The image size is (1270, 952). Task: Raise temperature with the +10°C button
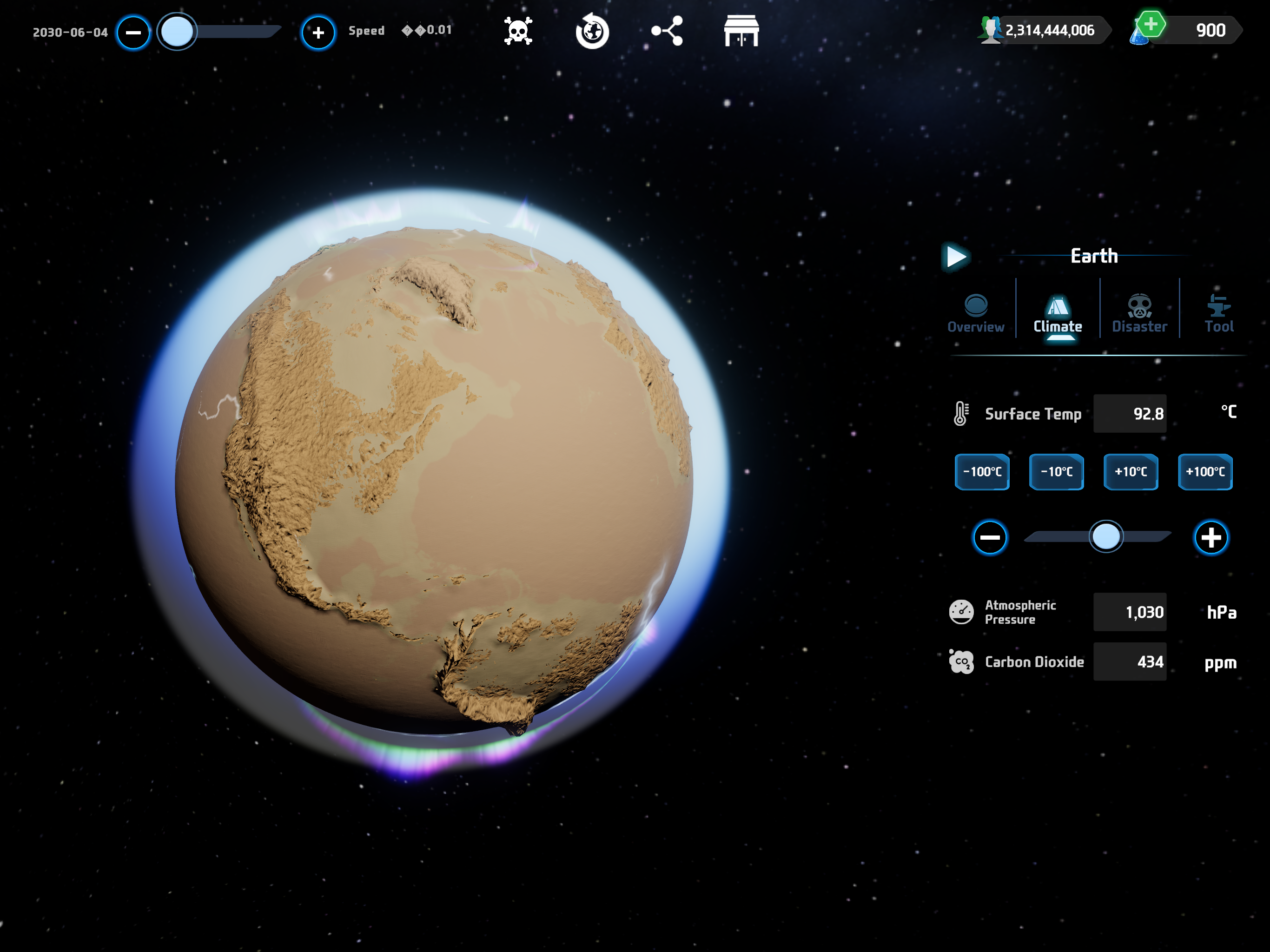tap(1131, 472)
